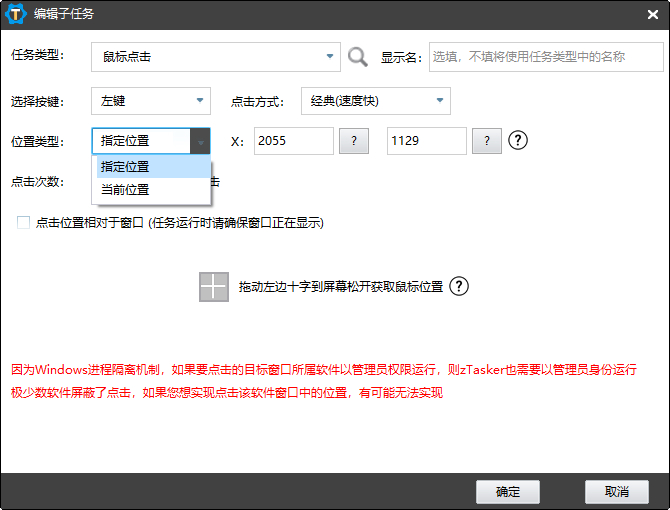Open the circled help icon beside coordinates
Viewport: 670px width, 510px height.
pos(518,140)
